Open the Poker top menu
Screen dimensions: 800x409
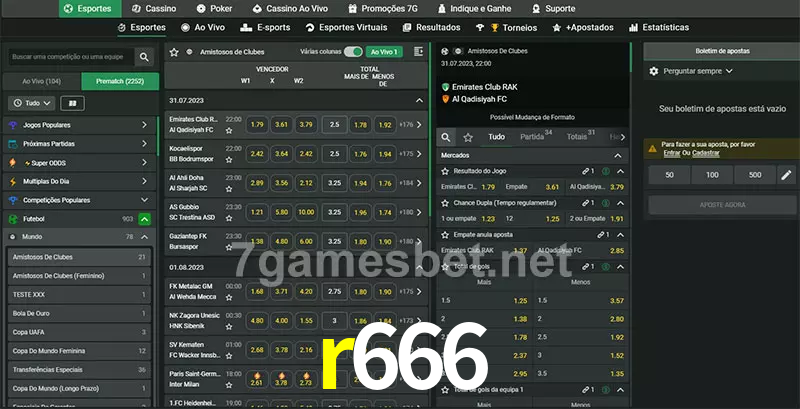coord(215,9)
